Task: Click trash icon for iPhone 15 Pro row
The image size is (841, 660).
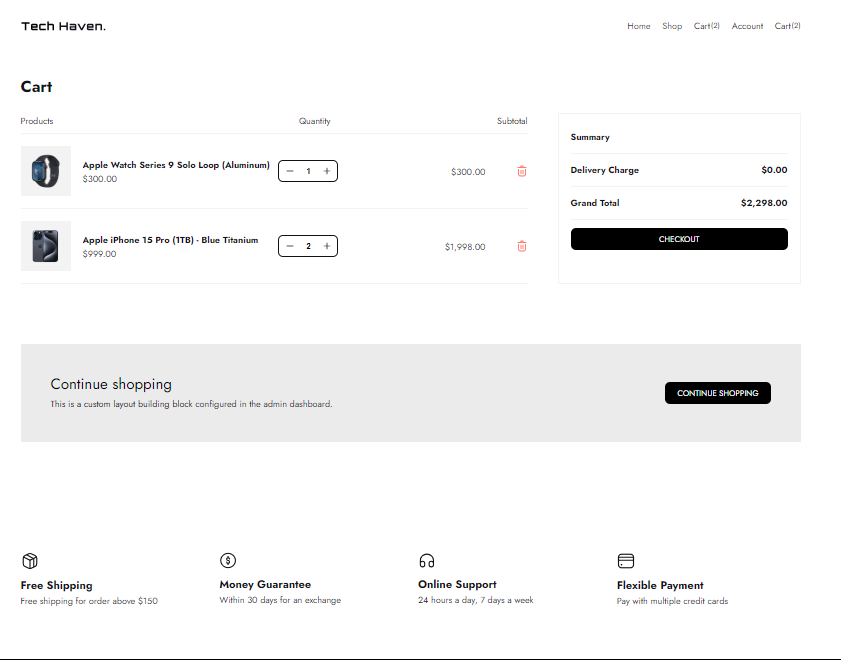Action: 521,246
